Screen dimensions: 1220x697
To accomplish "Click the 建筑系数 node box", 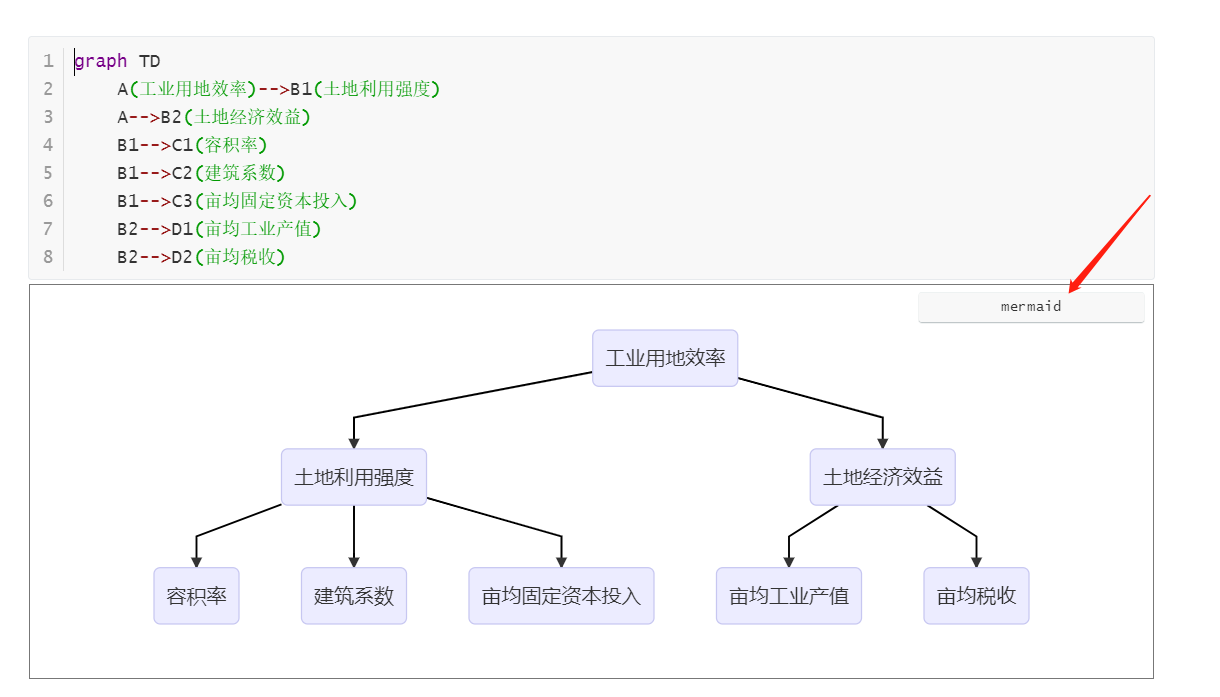I will click(353, 595).
